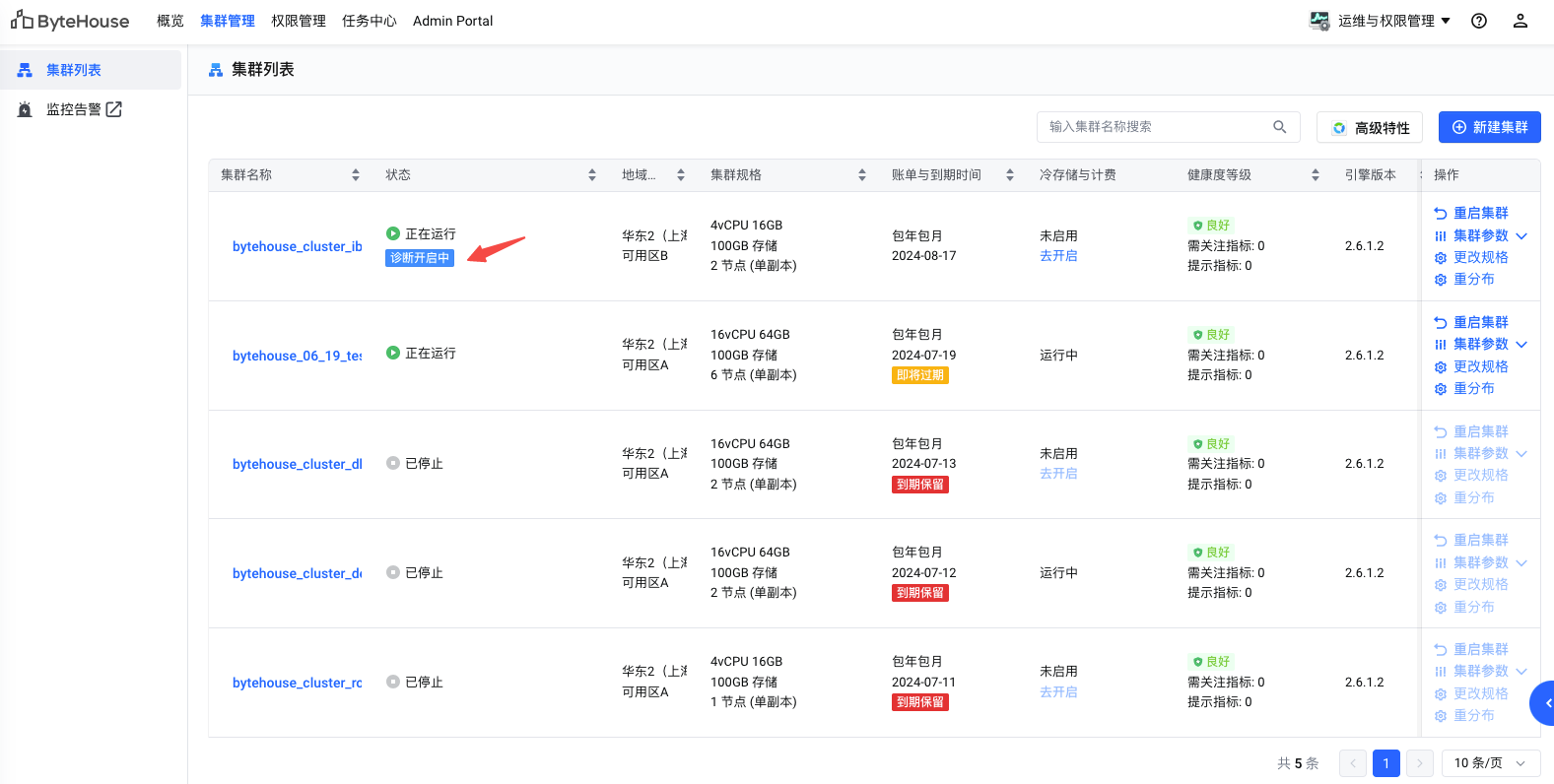The width and height of the screenshot is (1554, 784).
Task: Click the 即将过期 tag
Action: coord(920,375)
